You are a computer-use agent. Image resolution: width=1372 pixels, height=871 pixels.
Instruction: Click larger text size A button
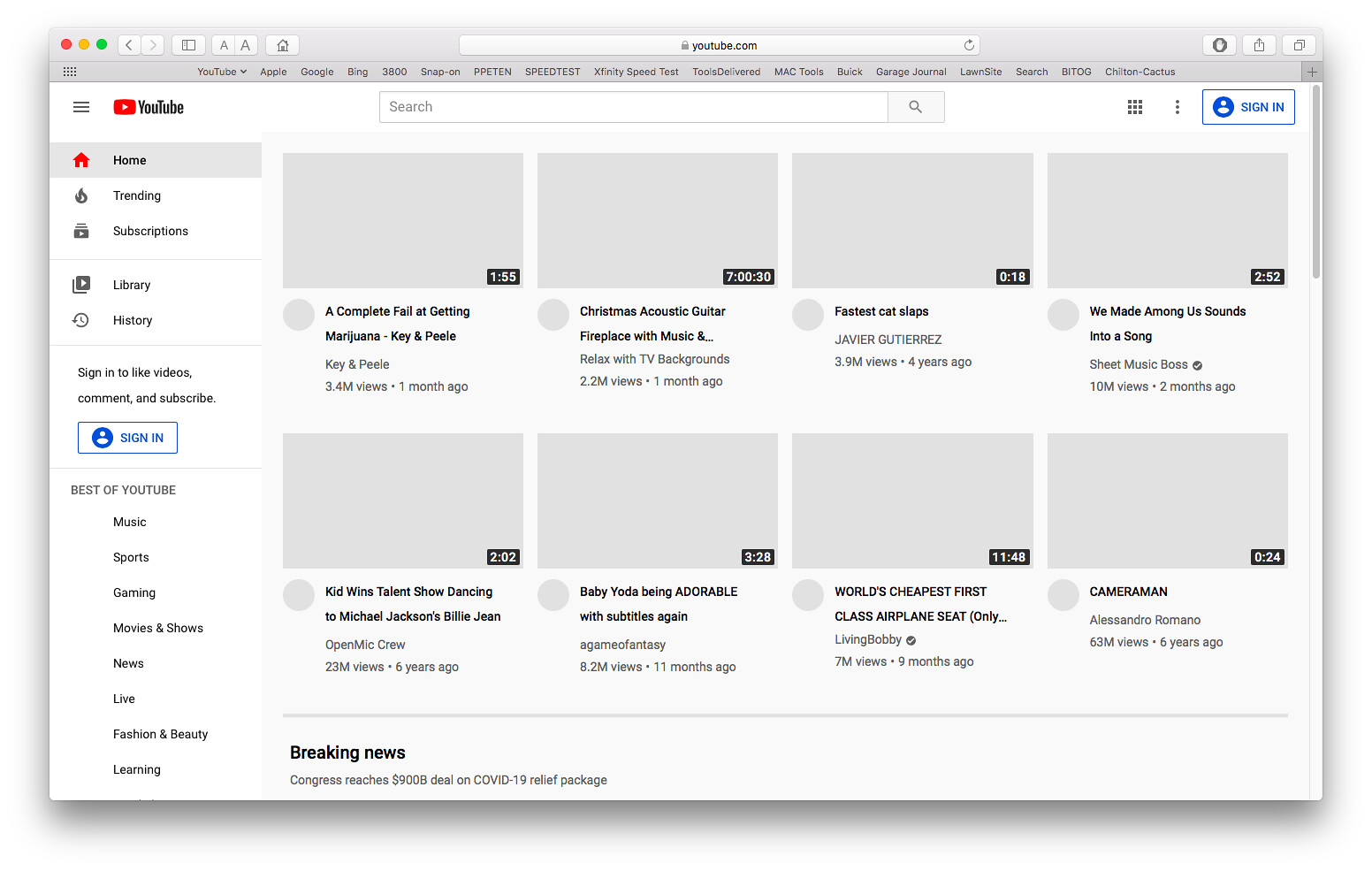246,45
